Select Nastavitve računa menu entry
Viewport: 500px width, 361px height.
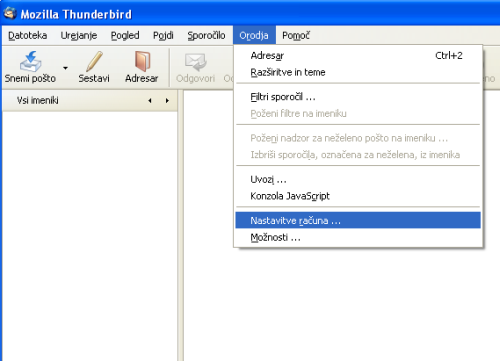(x=358, y=220)
